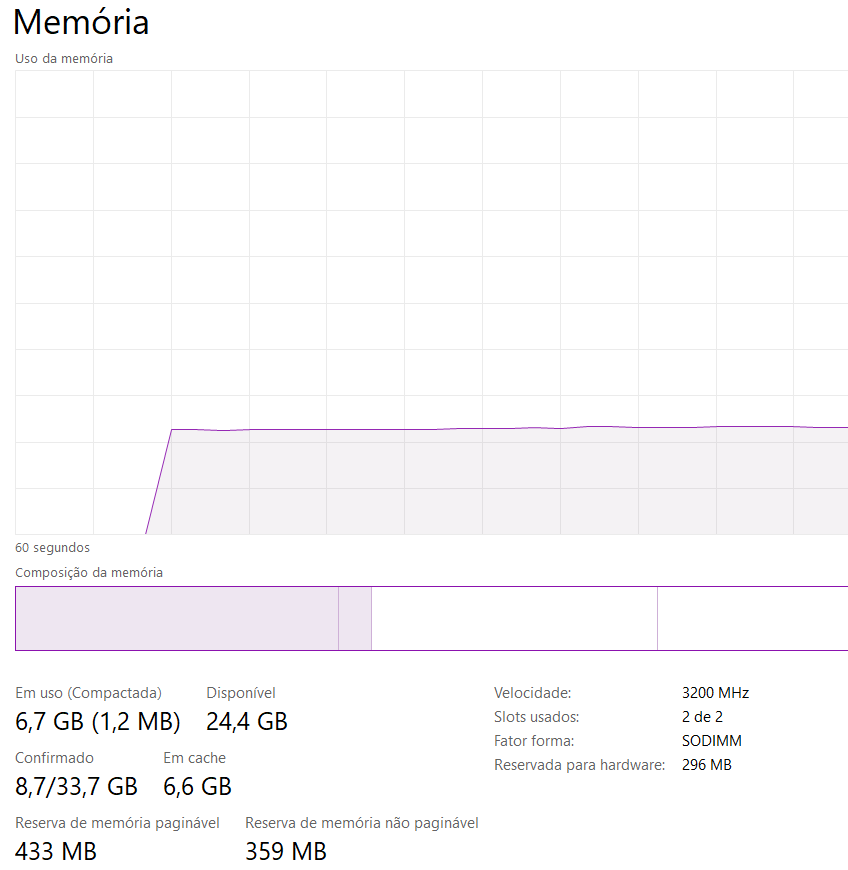848x870 pixels.
Task: Click the '359 MB' value
Action: click(x=286, y=851)
